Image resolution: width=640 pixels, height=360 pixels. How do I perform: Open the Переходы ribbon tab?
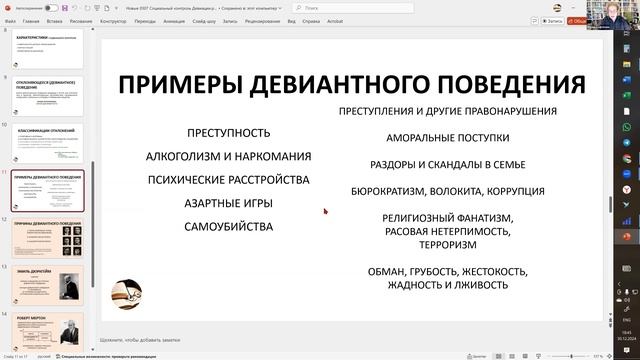145,21
